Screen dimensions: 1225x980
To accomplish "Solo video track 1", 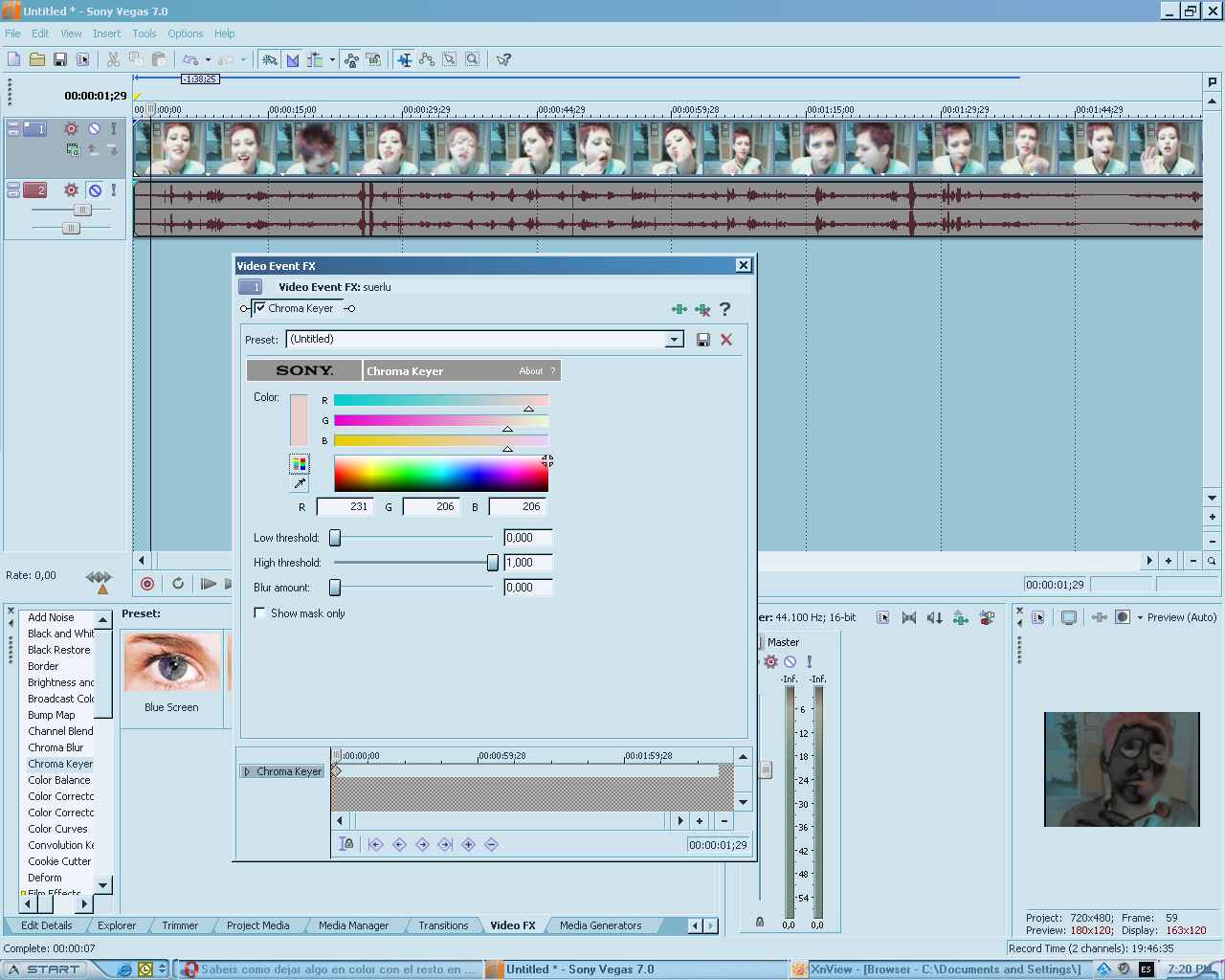I will 113,128.
